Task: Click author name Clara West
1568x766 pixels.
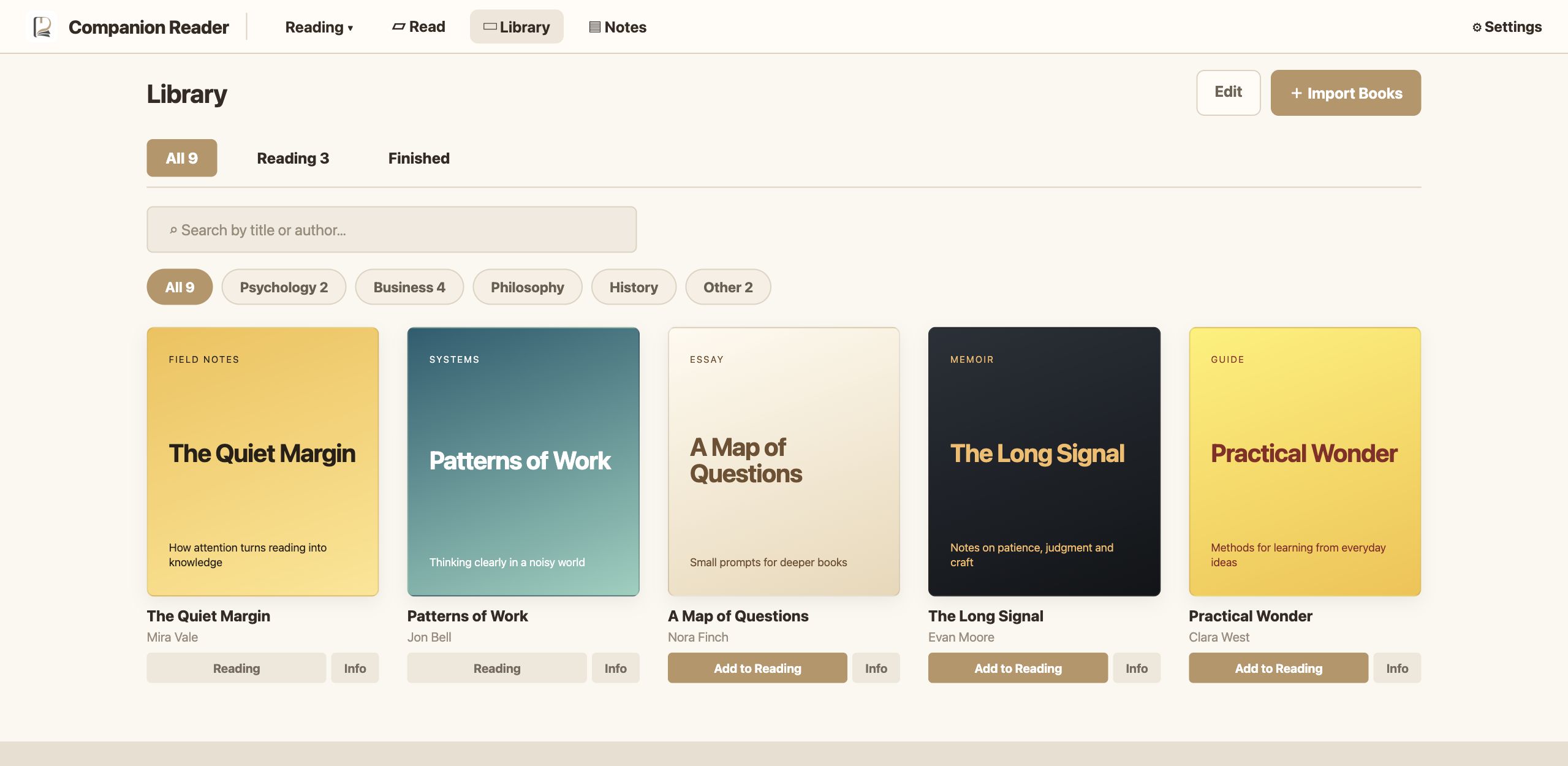Action: [x=1219, y=637]
